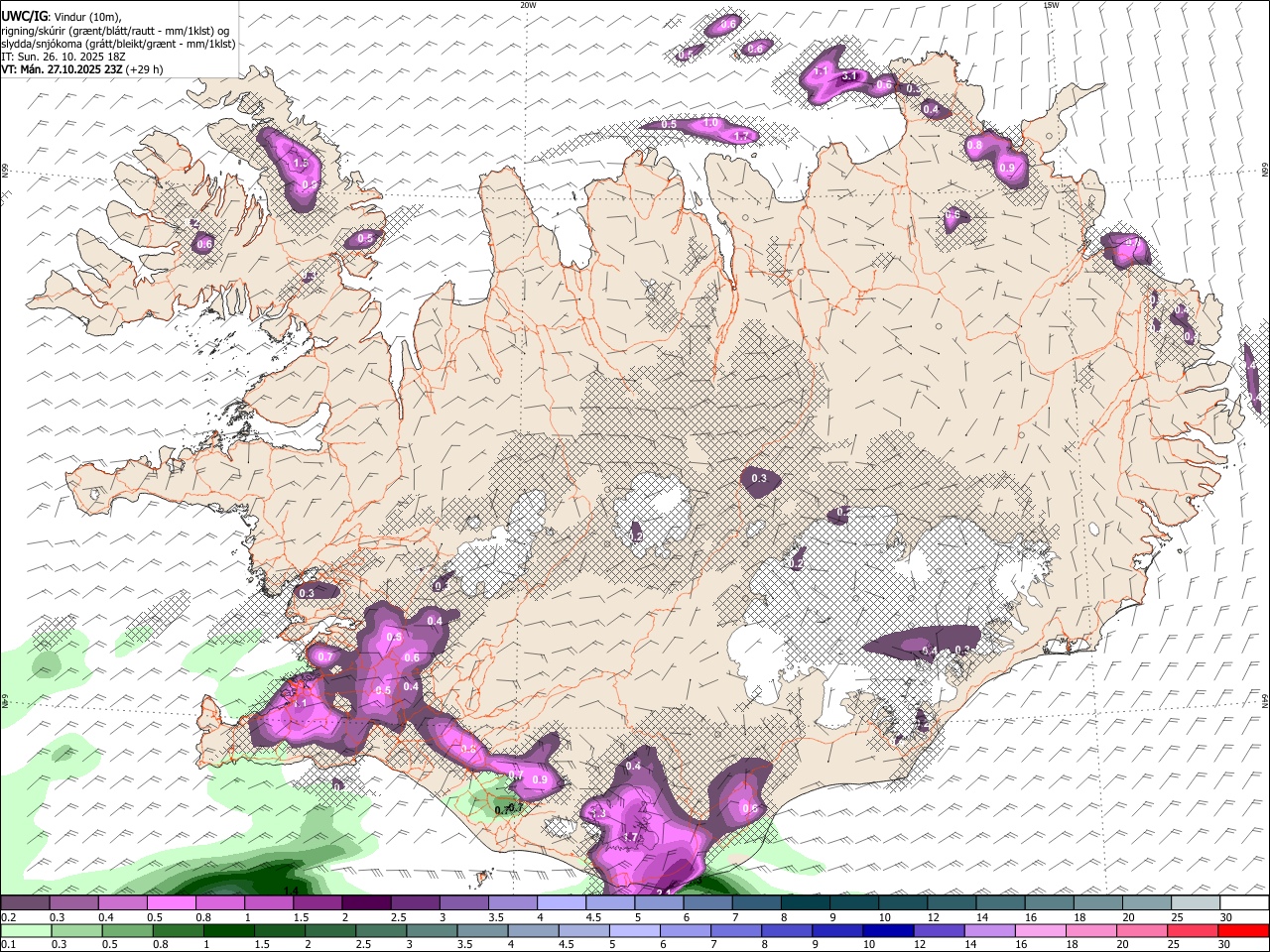Screen dimensions: 1270x952
Task: Click the 'slydda/snjókoma (grátt/bleikt/grænt' description line
Action: click(118, 44)
